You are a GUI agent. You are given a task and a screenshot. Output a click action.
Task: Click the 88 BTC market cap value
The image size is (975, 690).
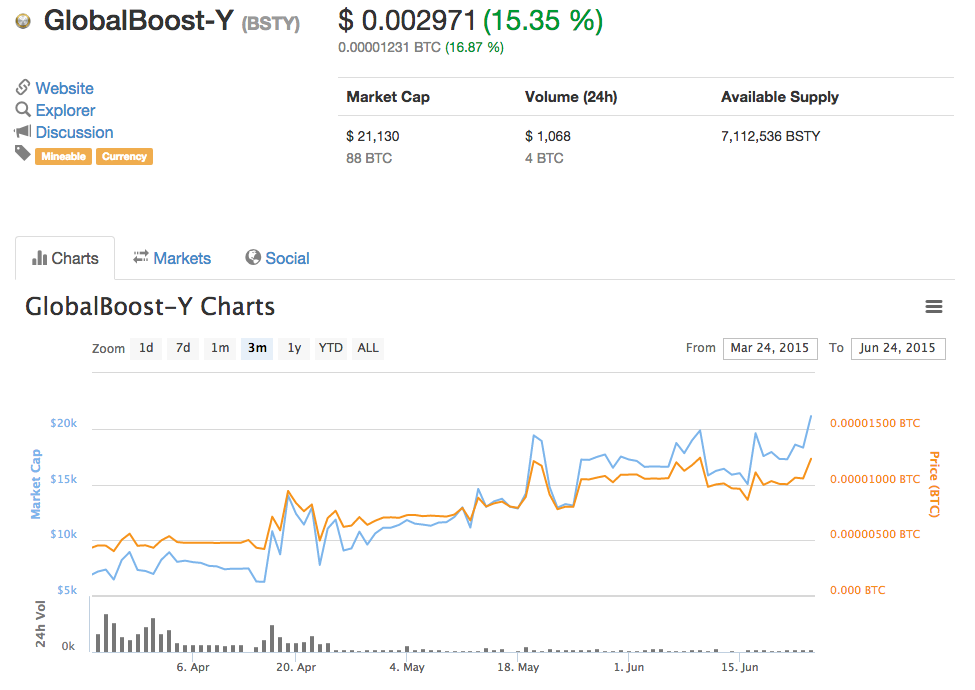click(369, 159)
